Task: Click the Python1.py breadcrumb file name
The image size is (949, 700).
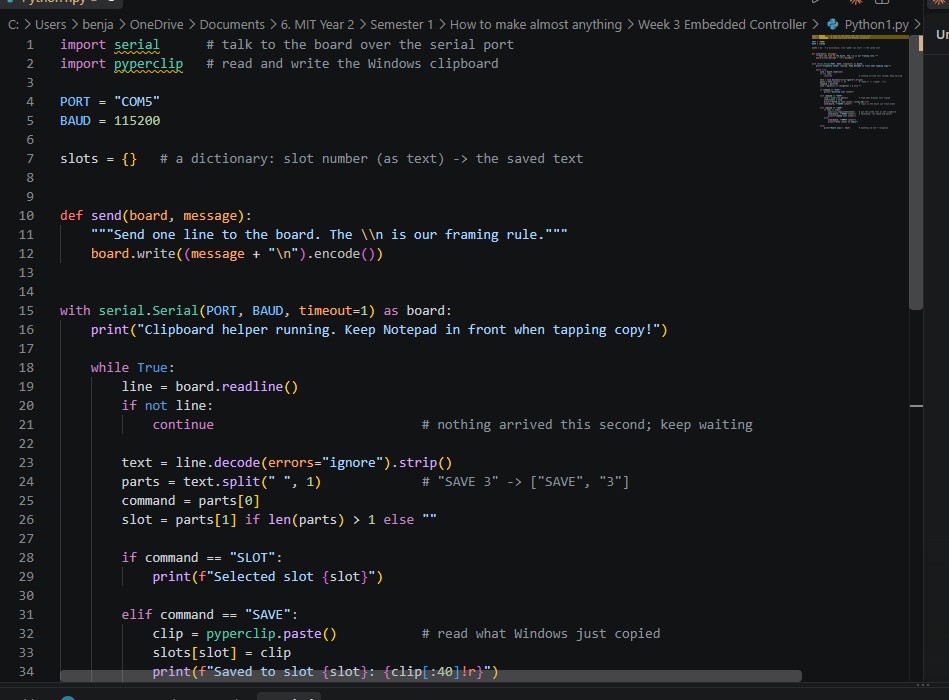Action: [x=876, y=24]
